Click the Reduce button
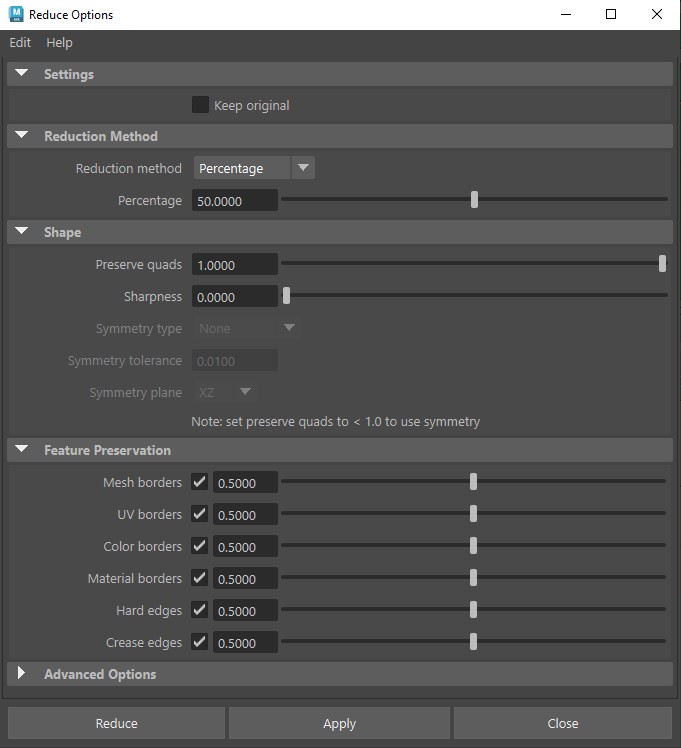This screenshot has height=748, width=681. 117,723
